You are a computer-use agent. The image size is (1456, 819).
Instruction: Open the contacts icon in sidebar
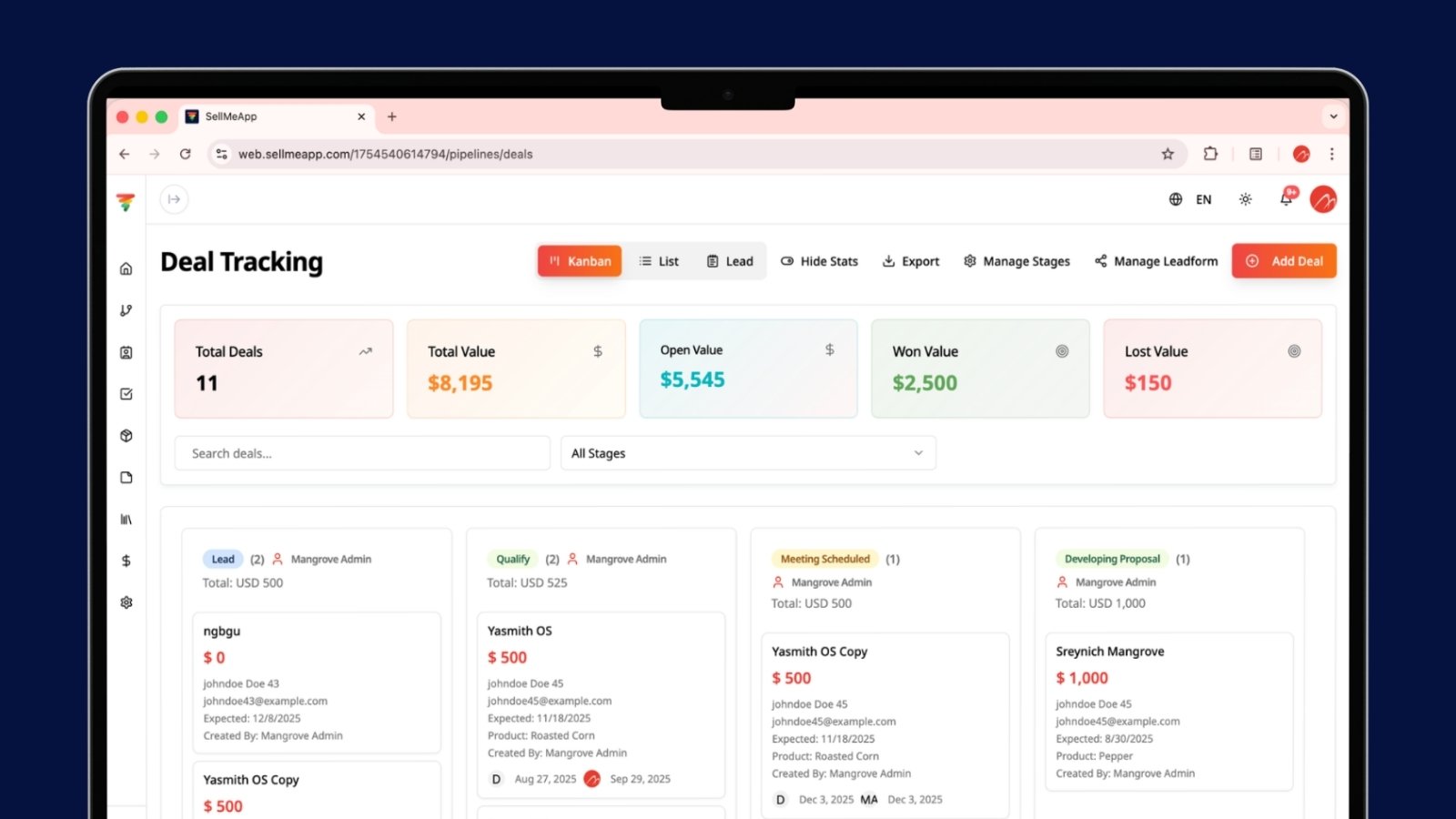point(126,352)
